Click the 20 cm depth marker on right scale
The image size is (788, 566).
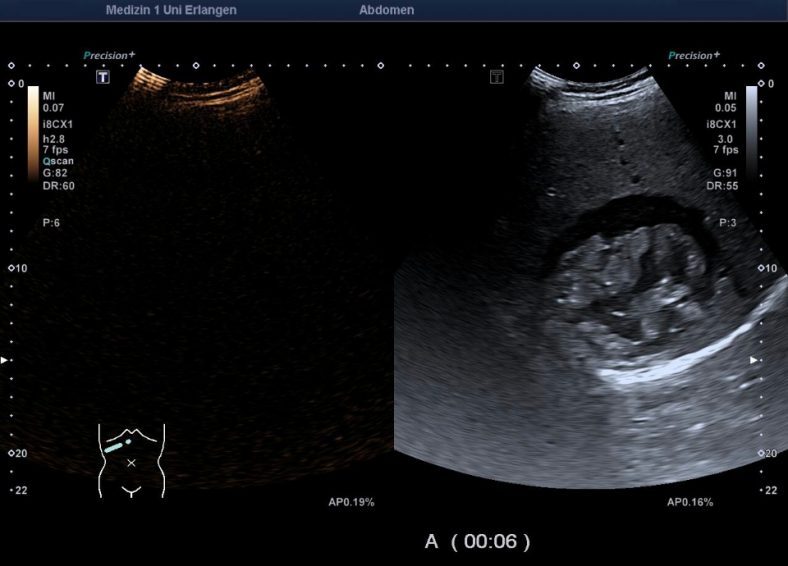click(767, 453)
